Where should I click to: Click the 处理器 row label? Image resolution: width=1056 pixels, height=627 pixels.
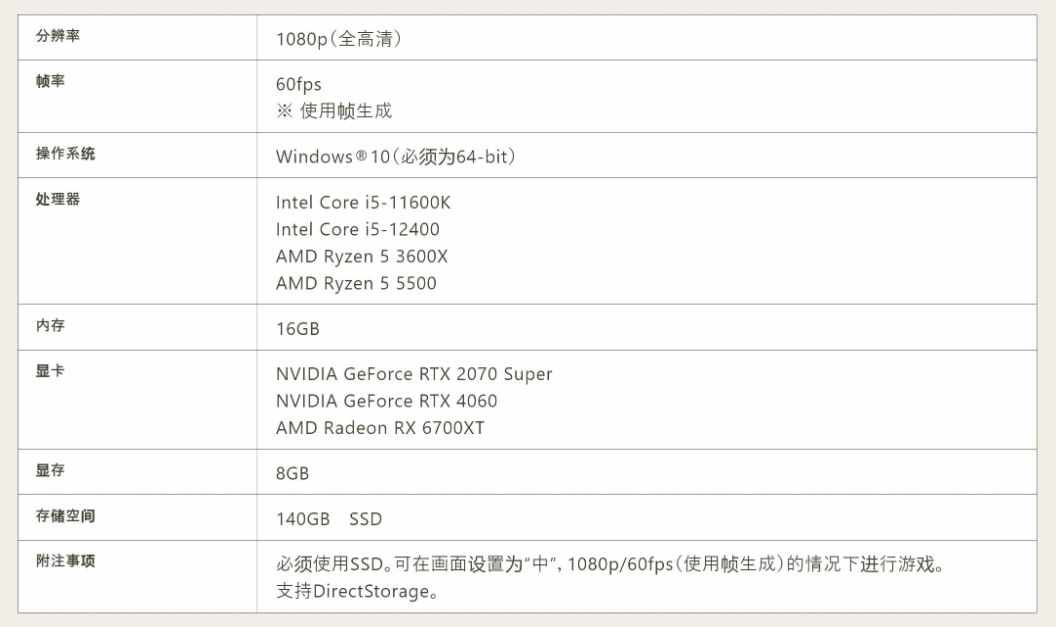point(58,199)
